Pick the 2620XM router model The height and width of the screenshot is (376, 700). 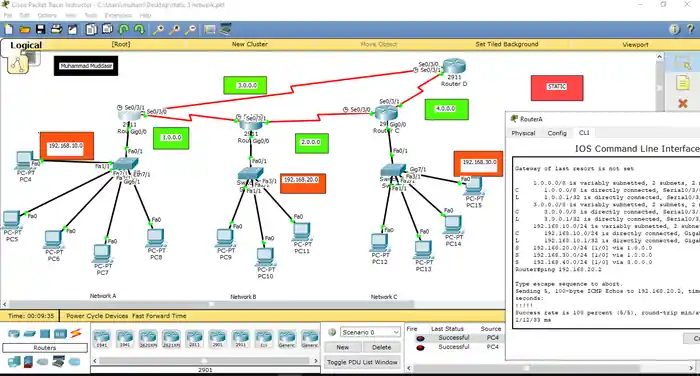tap(148, 339)
